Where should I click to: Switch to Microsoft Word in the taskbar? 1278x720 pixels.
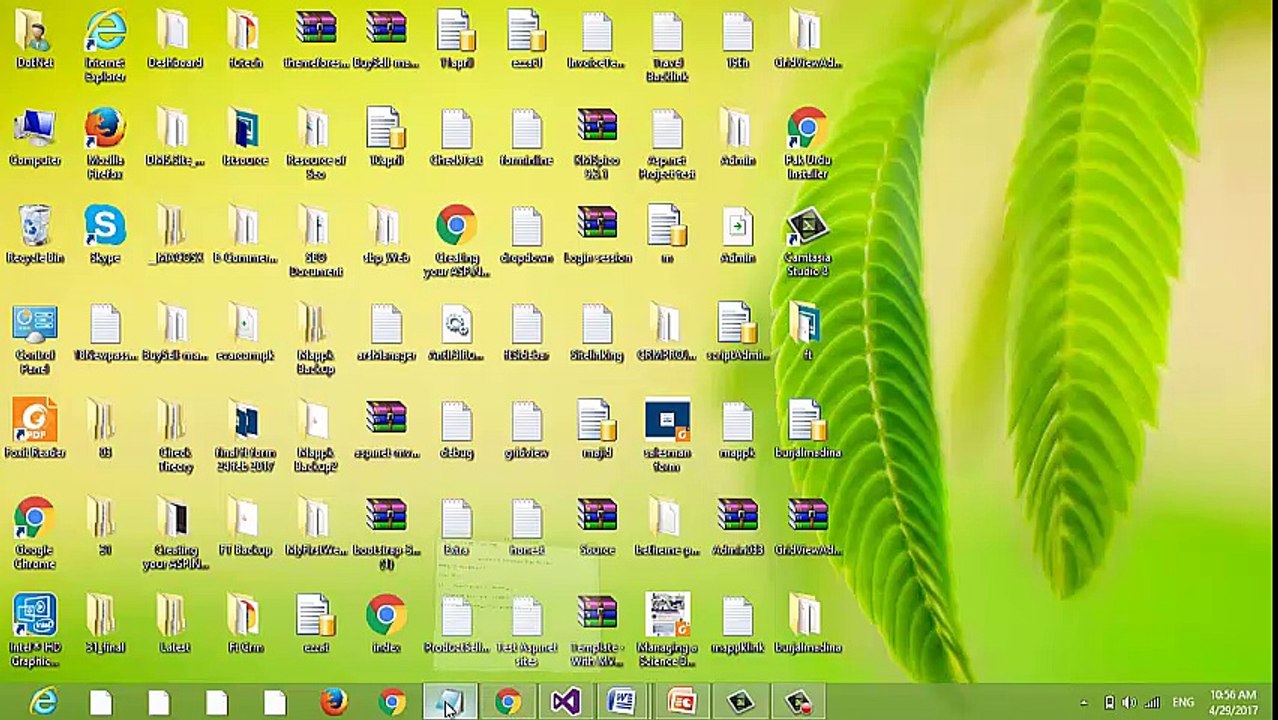click(x=622, y=702)
